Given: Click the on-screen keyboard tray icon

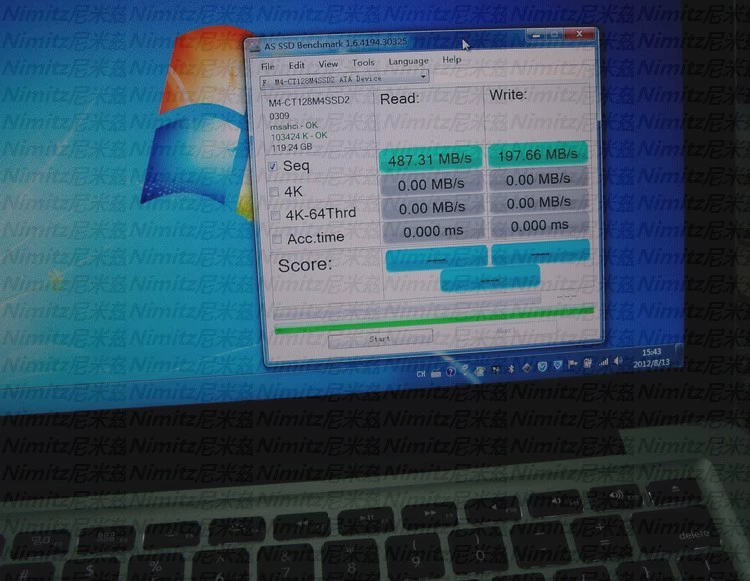Looking at the screenshot, I should (435, 373).
